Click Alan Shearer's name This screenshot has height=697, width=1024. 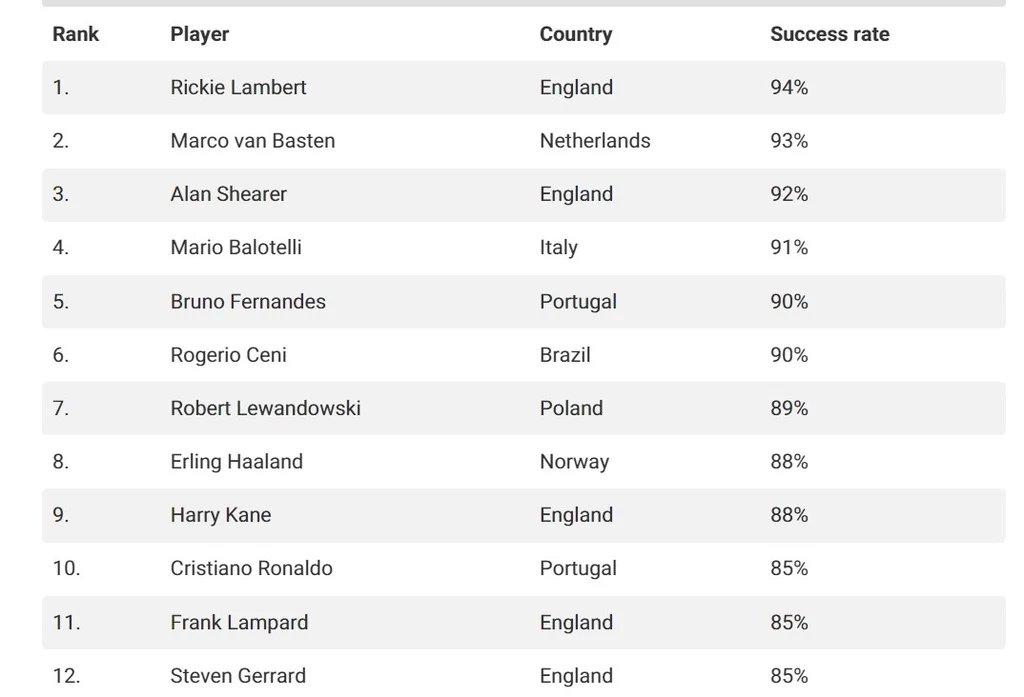pos(228,194)
